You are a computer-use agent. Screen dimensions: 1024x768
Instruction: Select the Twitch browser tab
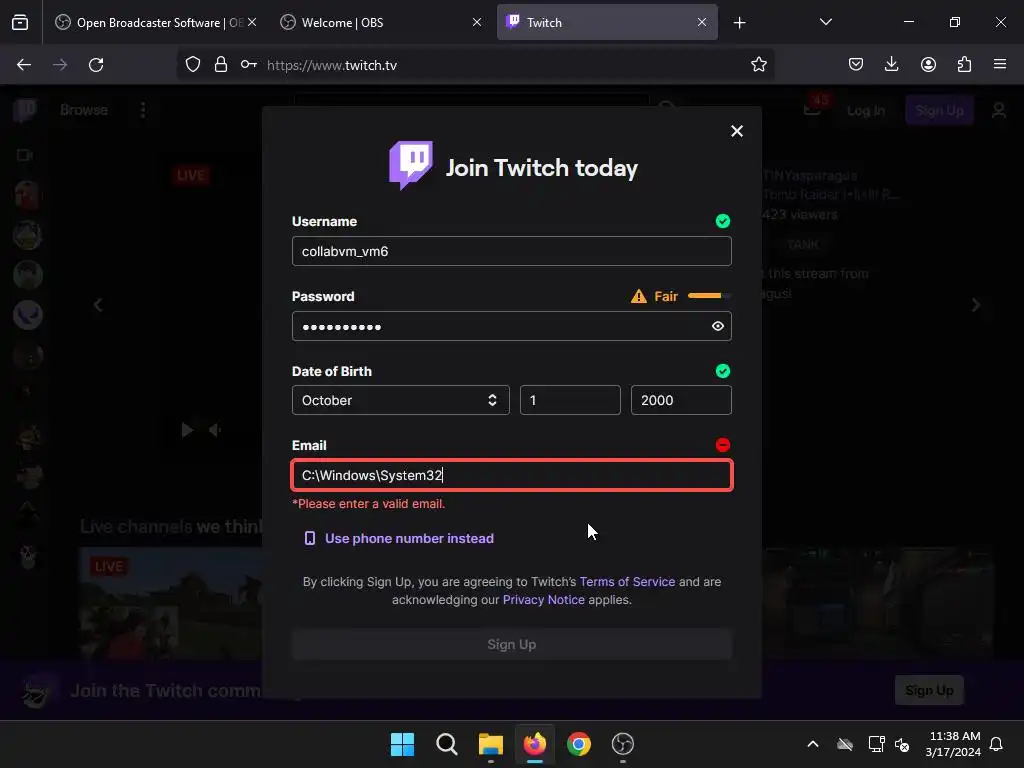point(598,23)
